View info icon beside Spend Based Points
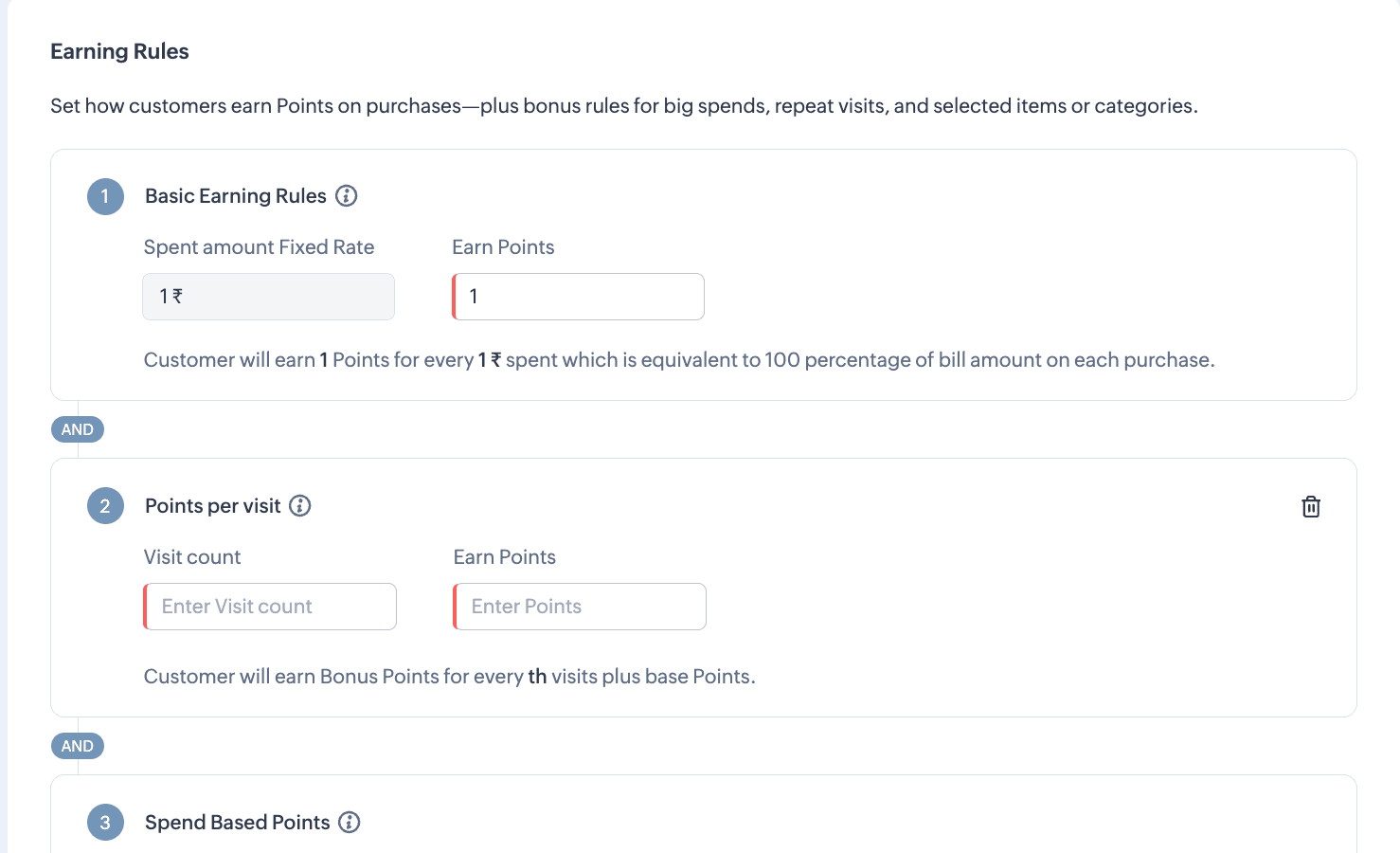This screenshot has height=853, width=1400. click(350, 823)
